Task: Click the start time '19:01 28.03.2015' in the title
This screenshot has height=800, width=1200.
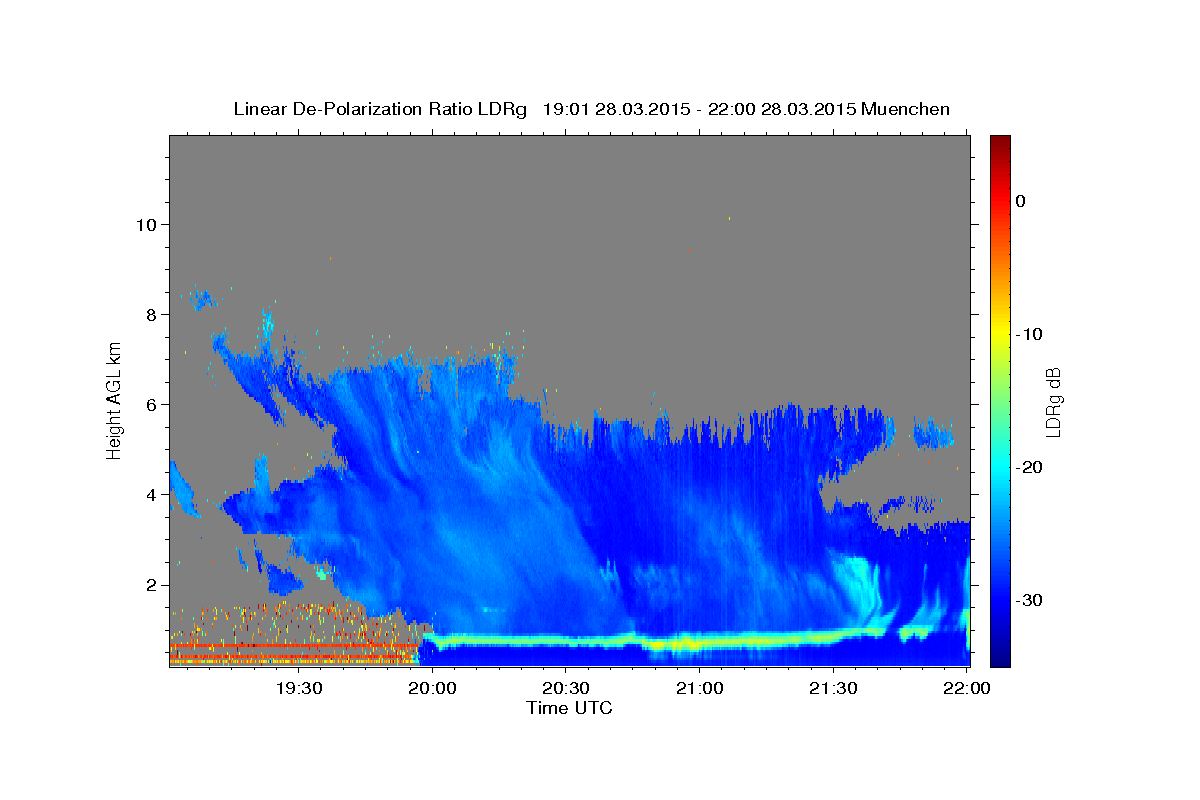Action: pos(615,109)
